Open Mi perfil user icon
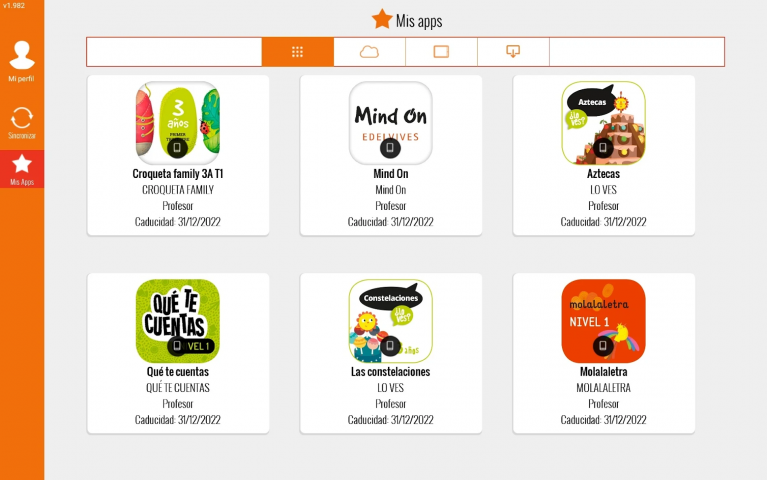 22,55
